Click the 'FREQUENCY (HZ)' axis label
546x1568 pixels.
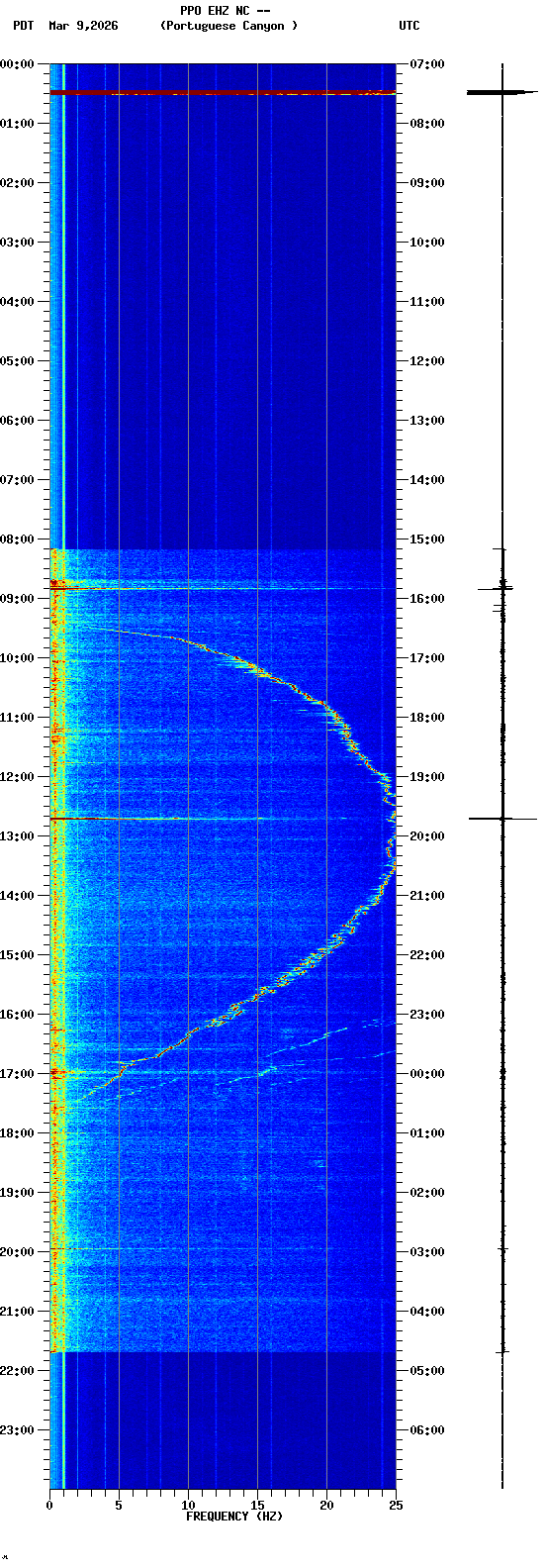point(234,1517)
